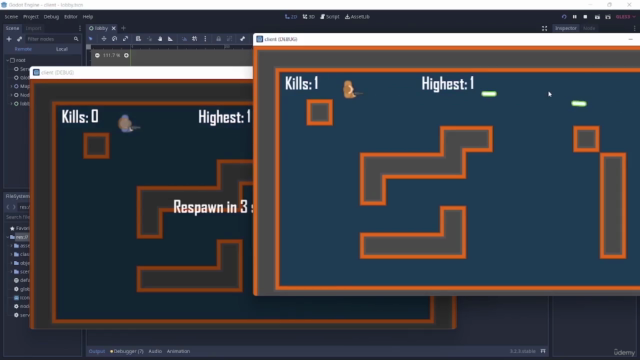Image resolution: width=640 pixels, height=360 pixels.
Task: Open the AssetLib workspace
Action: click(x=357, y=17)
